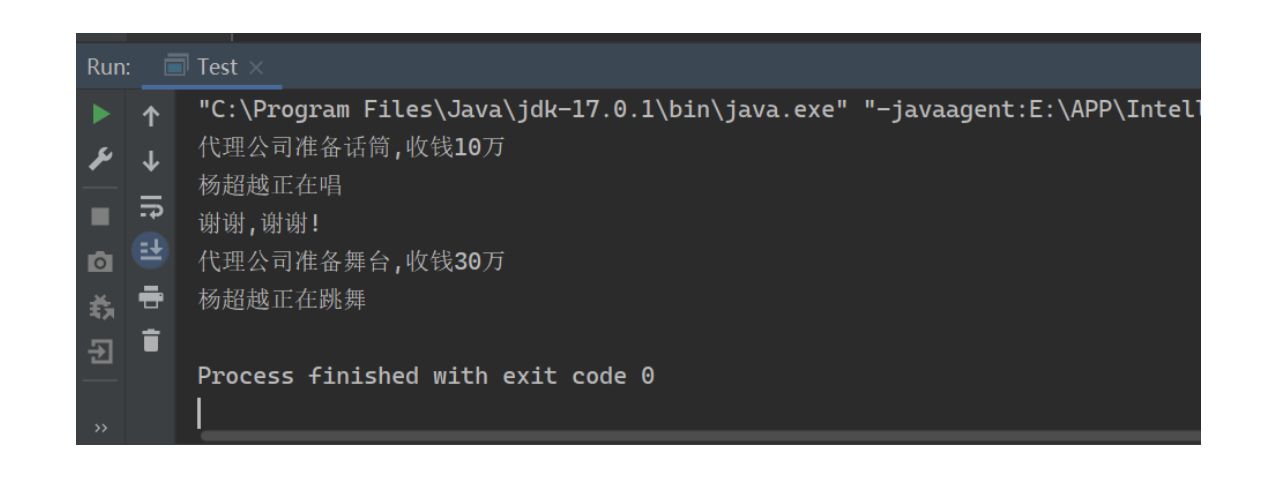The width and height of the screenshot is (1267, 478).
Task: Expand more toolbar actions double chevron
Action: pyautogui.click(x=100, y=430)
